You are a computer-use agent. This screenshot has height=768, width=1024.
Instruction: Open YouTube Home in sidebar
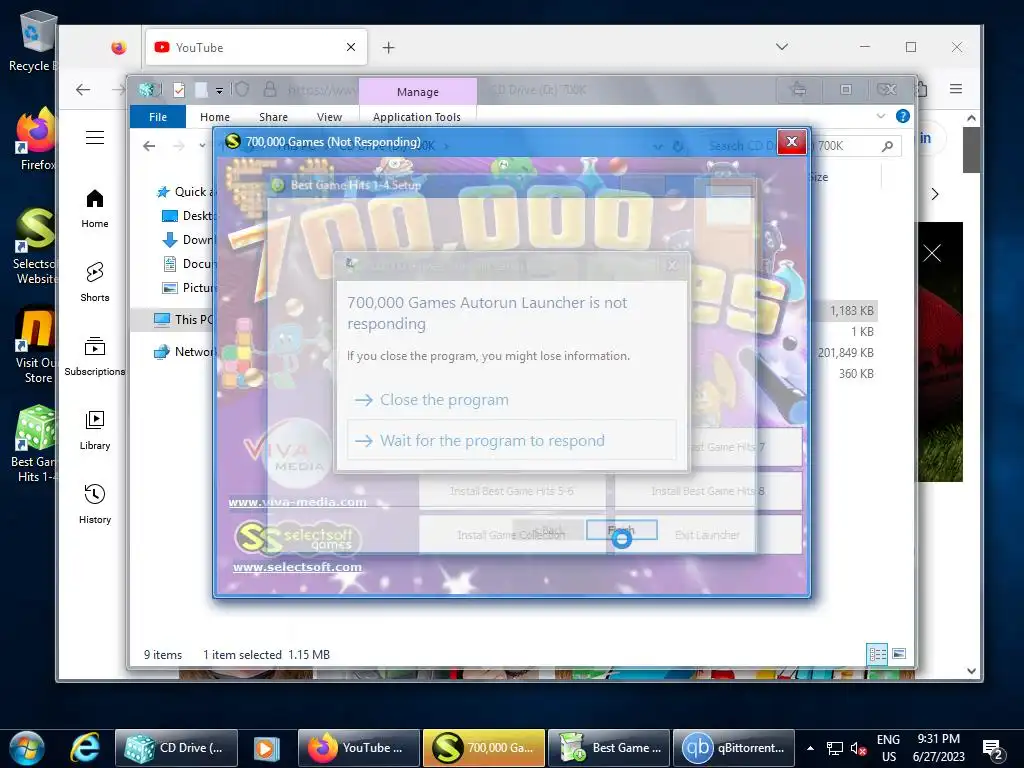tap(95, 209)
